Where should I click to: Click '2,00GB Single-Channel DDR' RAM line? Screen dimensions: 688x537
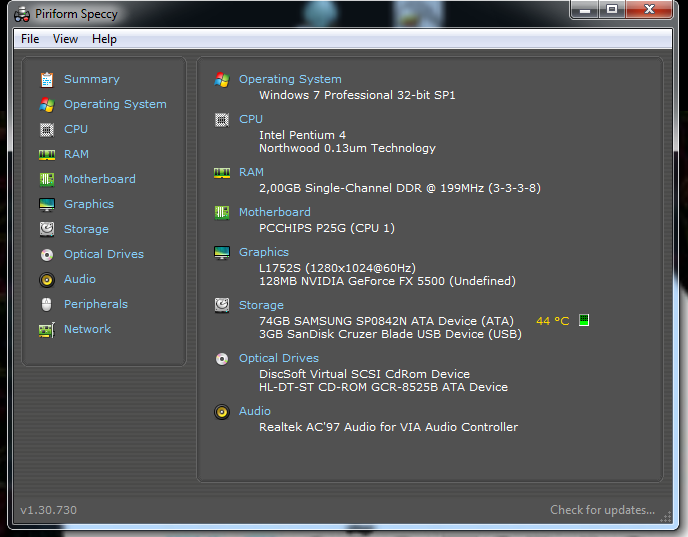(x=400, y=188)
